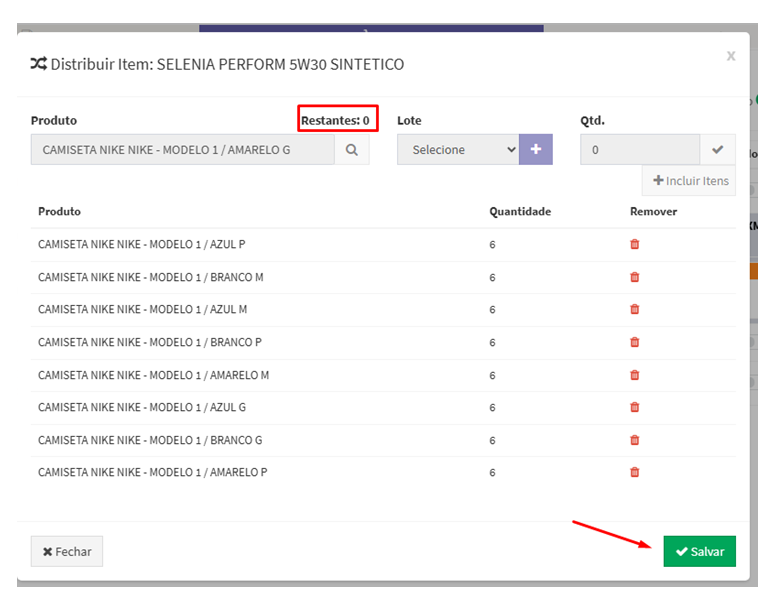Select the BRANCO G product name text
The height and width of the screenshot is (600, 772).
(x=150, y=440)
